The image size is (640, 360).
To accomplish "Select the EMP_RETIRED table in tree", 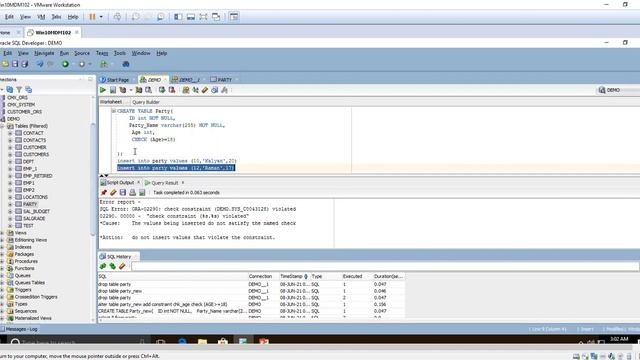I will (x=38, y=176).
